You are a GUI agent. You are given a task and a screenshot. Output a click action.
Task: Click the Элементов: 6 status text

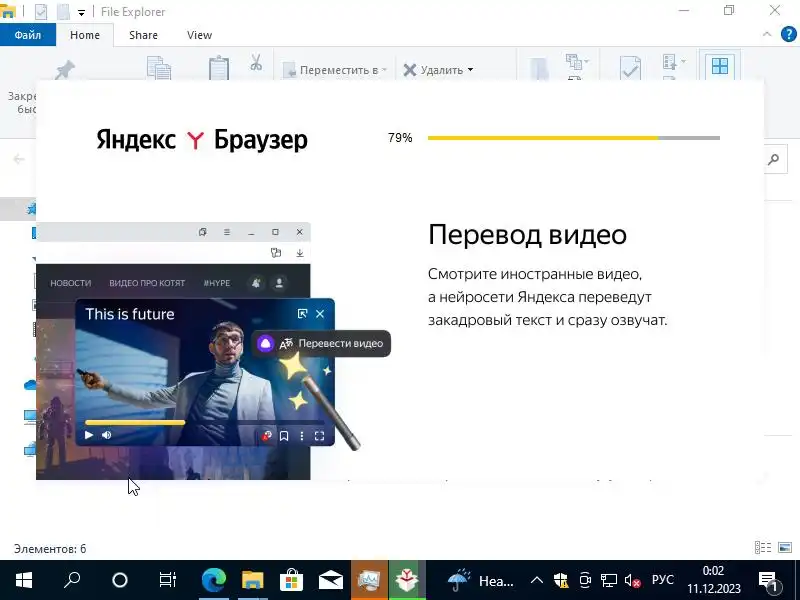(50, 549)
